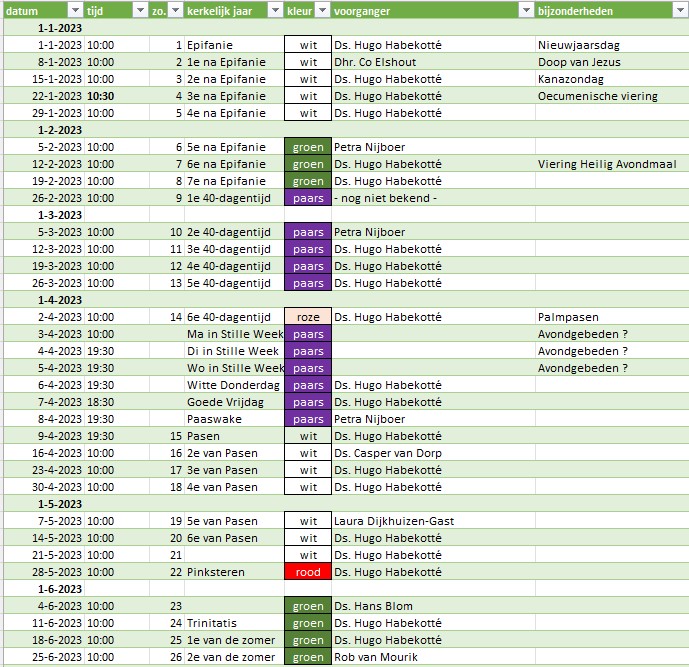689x667 pixels.
Task: Click the 'Paaswake' cell
Action: coord(234,419)
